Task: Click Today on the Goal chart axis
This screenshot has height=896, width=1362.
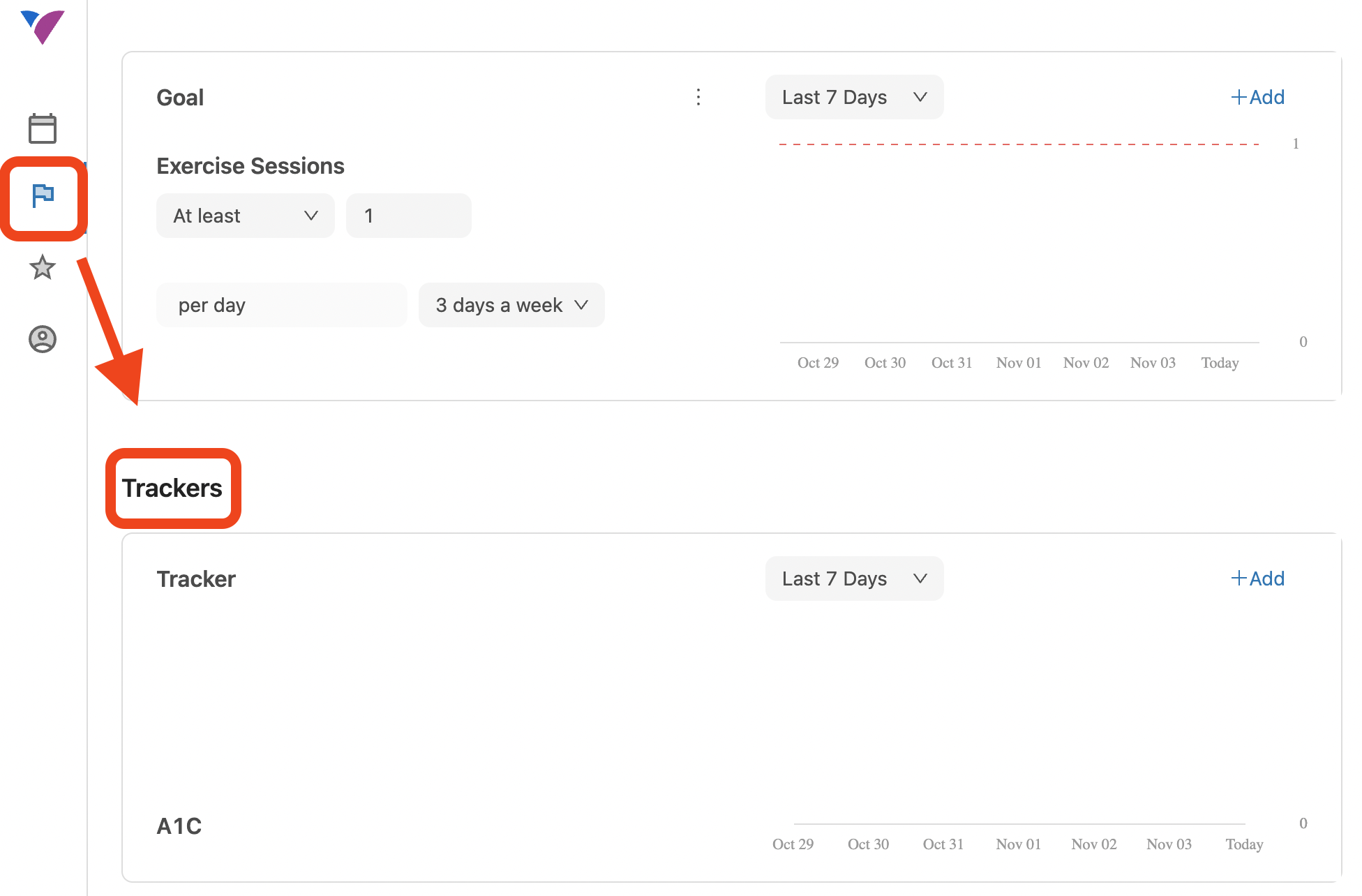Action: point(1220,363)
